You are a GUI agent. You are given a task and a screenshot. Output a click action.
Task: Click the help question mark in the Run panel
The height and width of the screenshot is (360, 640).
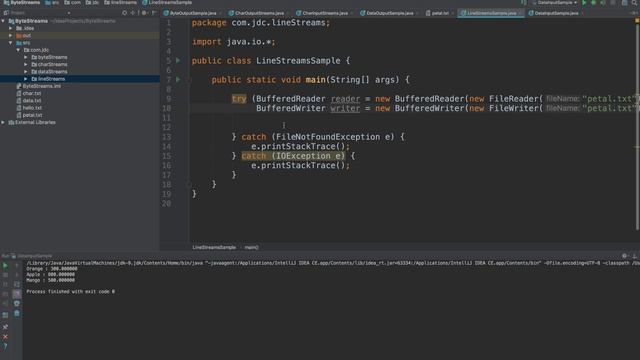coord(5,347)
